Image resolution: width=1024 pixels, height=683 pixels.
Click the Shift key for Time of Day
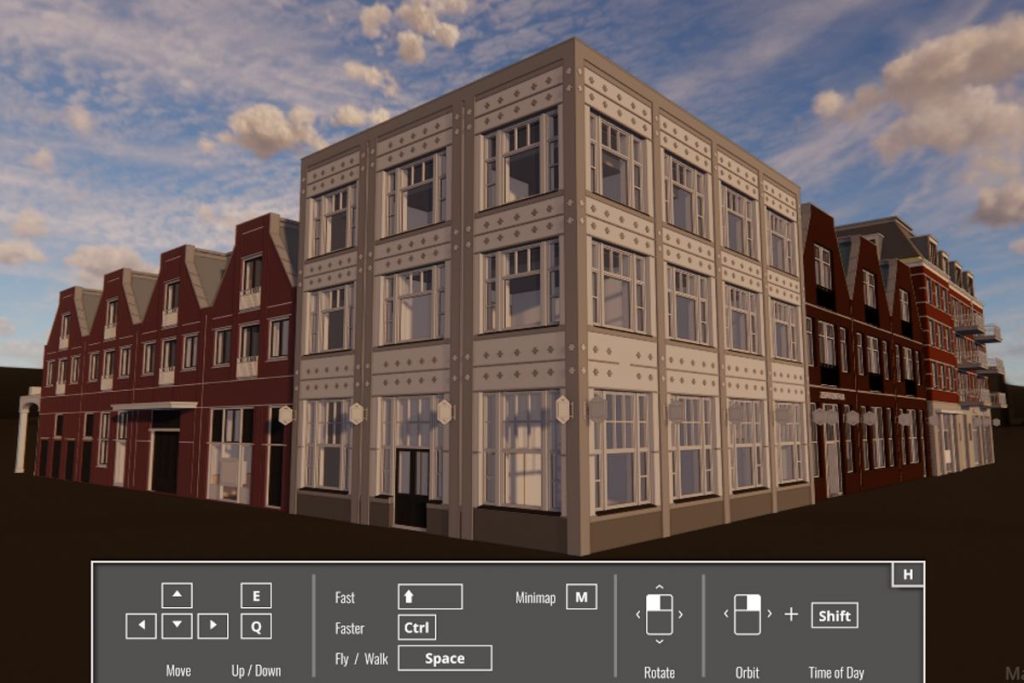[834, 615]
